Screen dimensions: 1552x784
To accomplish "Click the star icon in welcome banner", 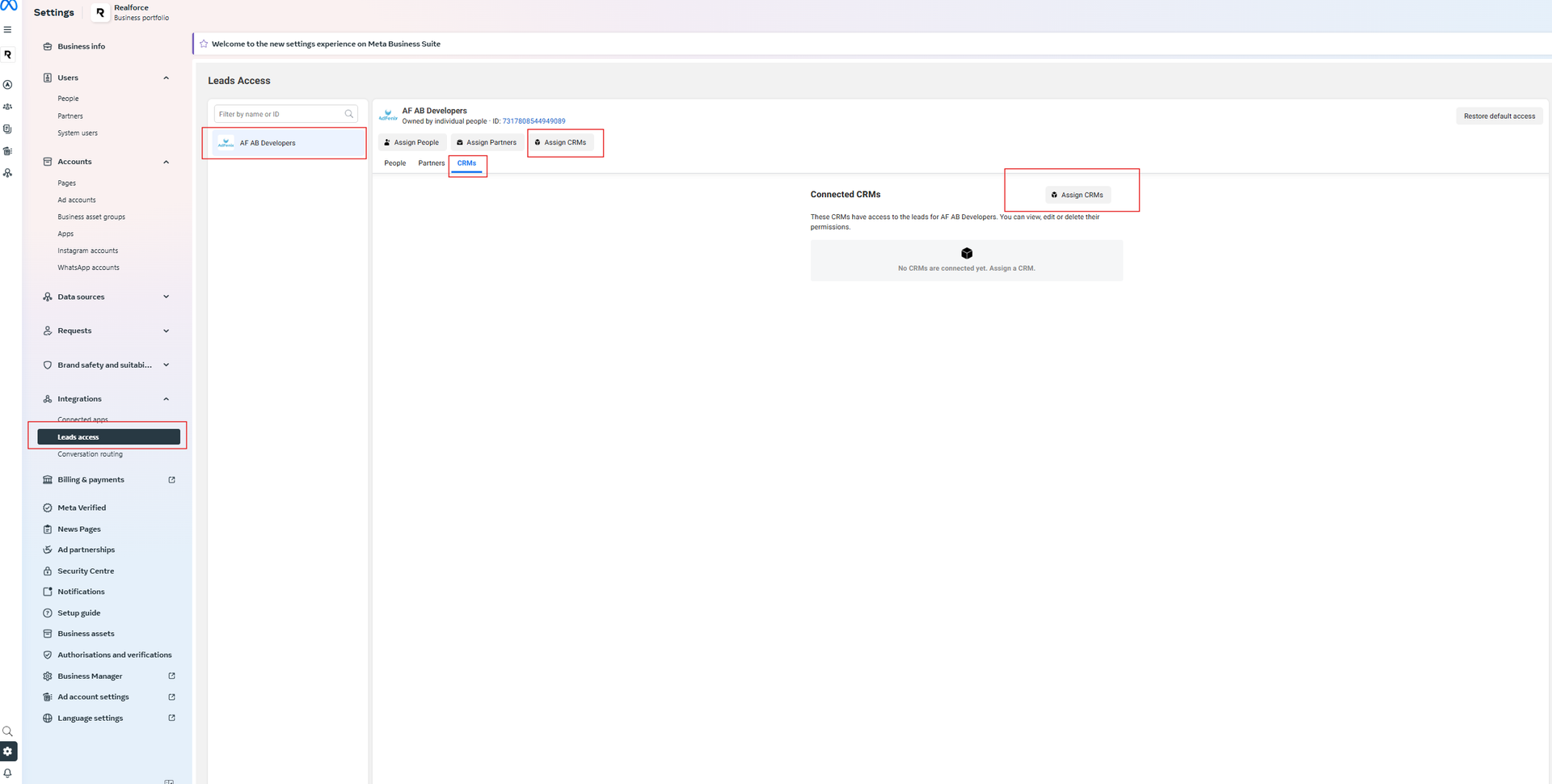I will coord(204,44).
